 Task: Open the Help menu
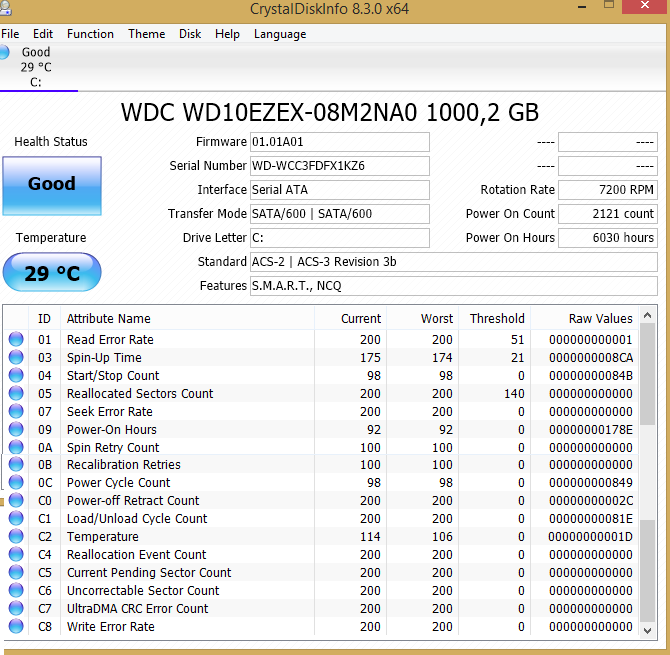pyautogui.click(x=227, y=34)
